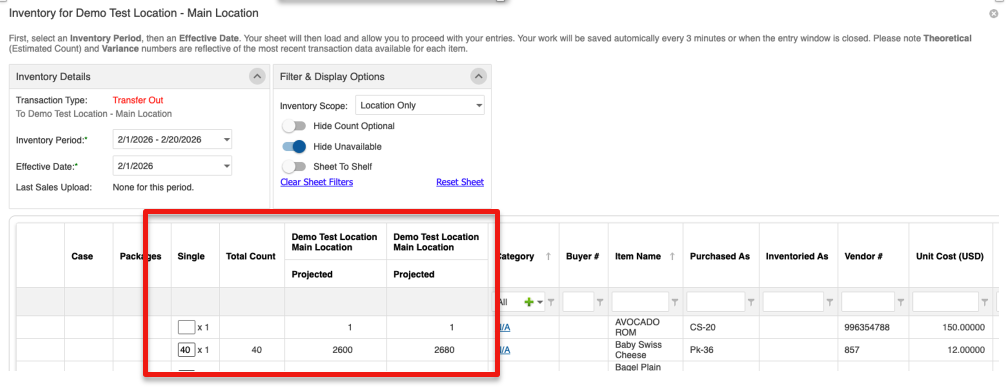1008x387 pixels.
Task: Click the Unit Cost filter text box
Action: [946, 302]
